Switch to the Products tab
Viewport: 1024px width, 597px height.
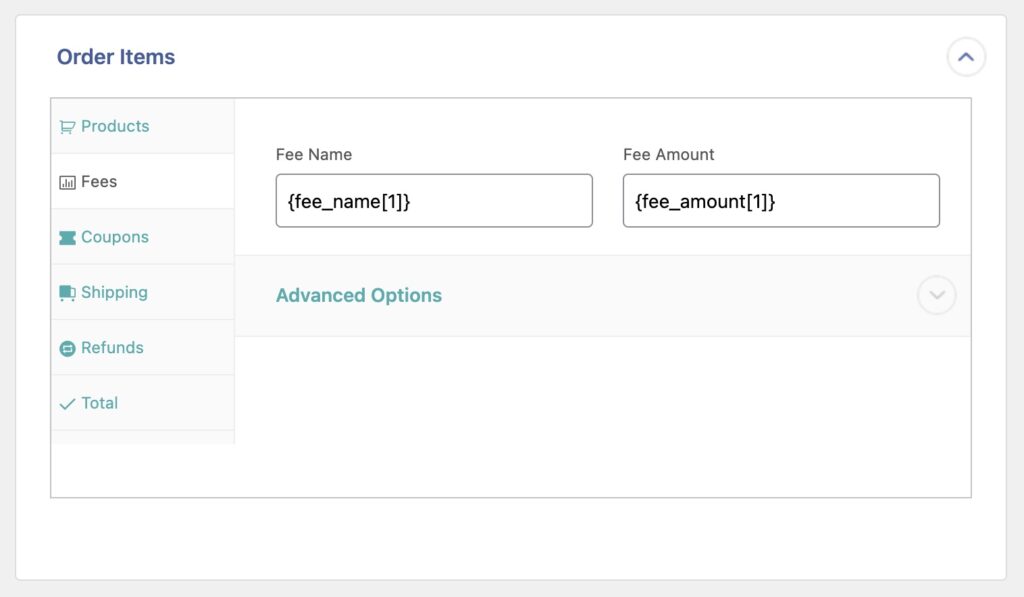pos(110,126)
